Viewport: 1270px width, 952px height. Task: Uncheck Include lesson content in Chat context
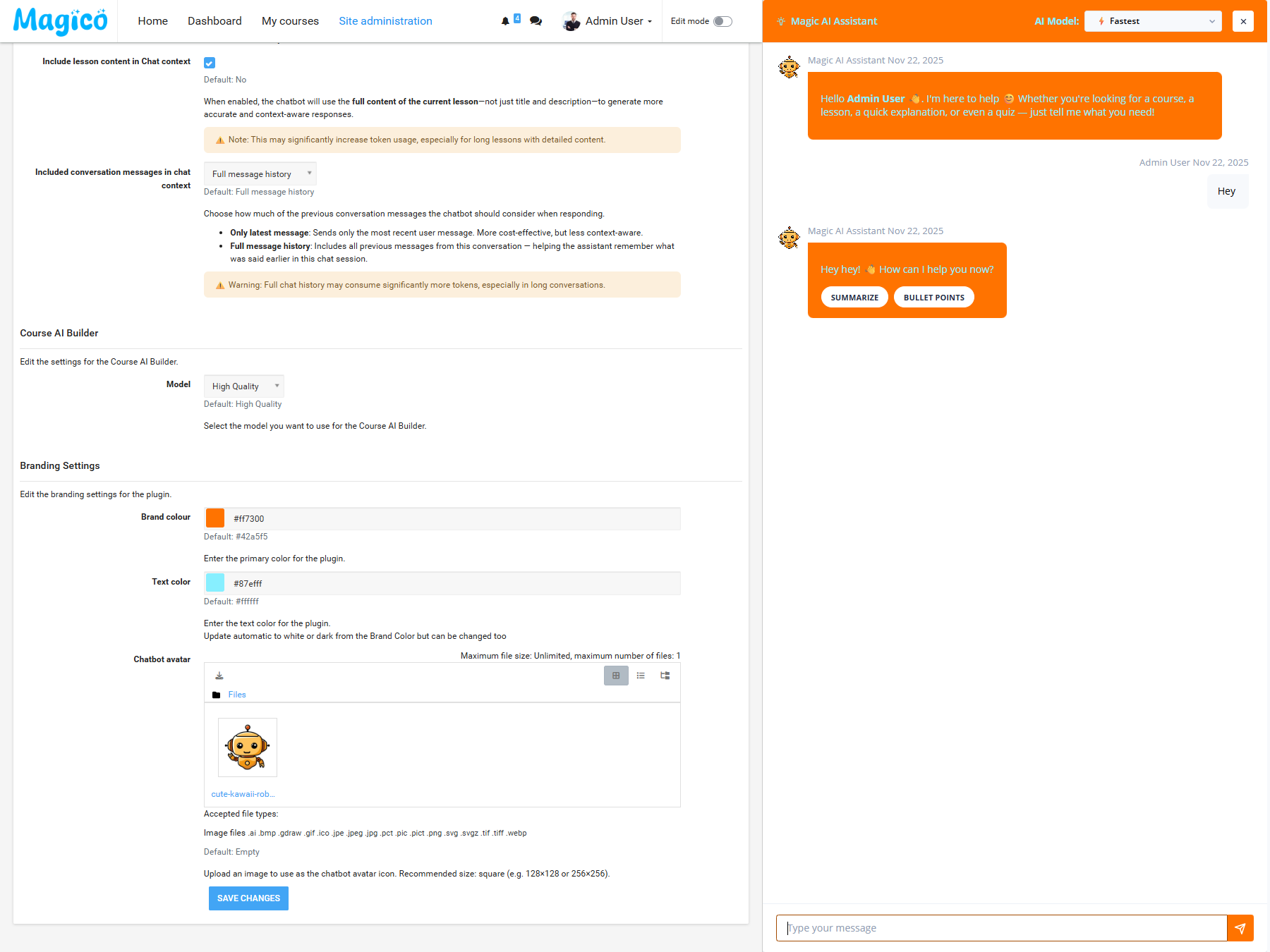tap(210, 62)
